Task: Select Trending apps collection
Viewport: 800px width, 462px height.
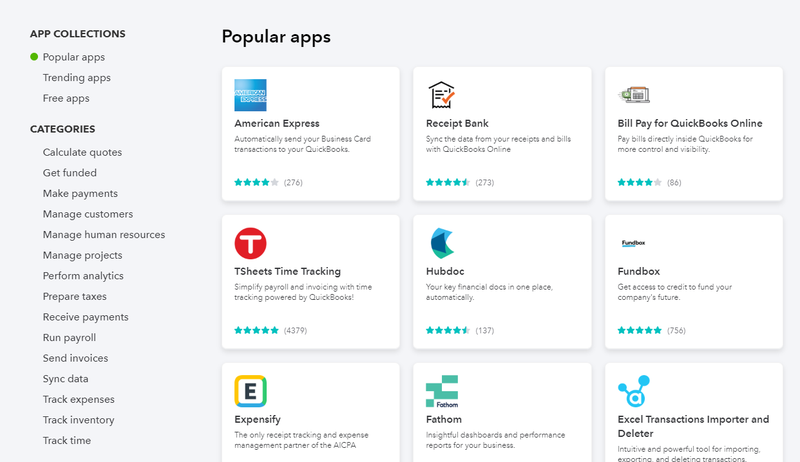Action: (77, 78)
